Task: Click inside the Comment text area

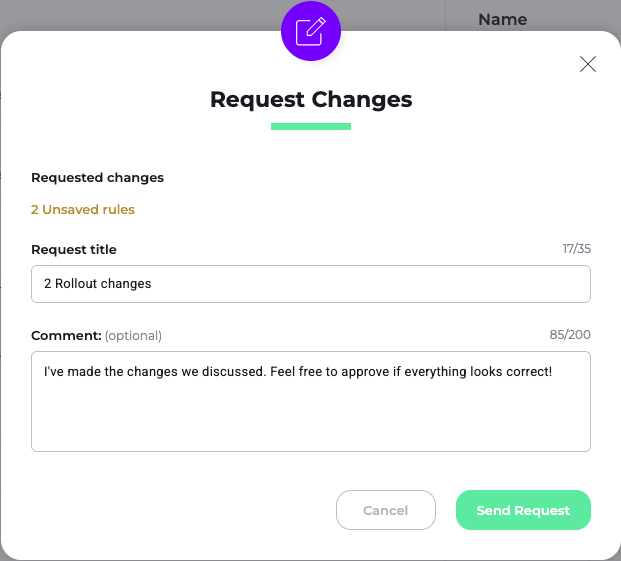Action: pyautogui.click(x=310, y=400)
